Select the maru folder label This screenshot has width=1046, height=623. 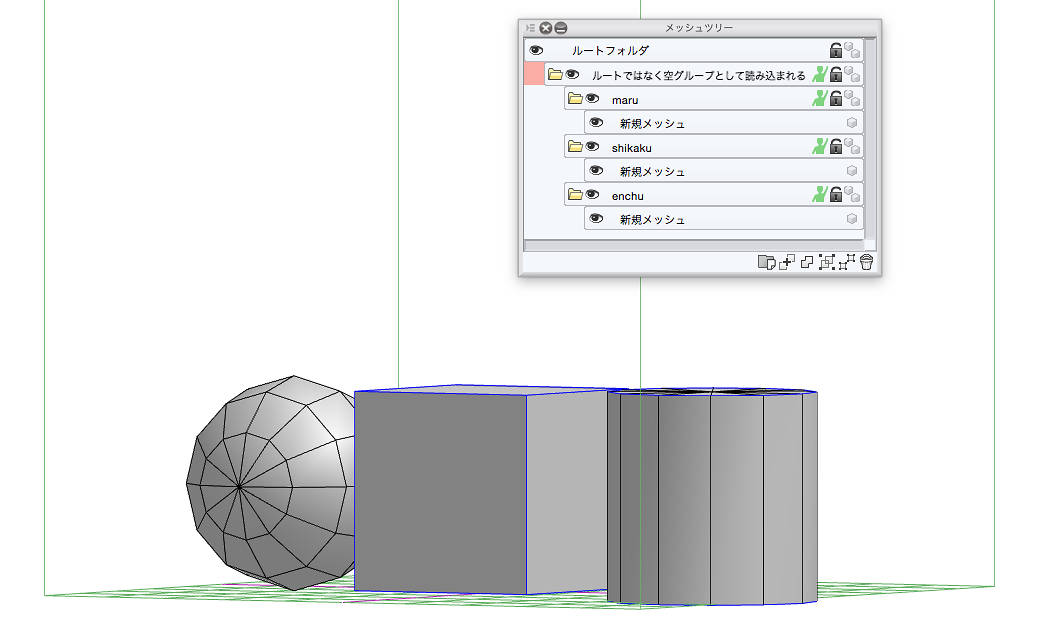(x=625, y=100)
